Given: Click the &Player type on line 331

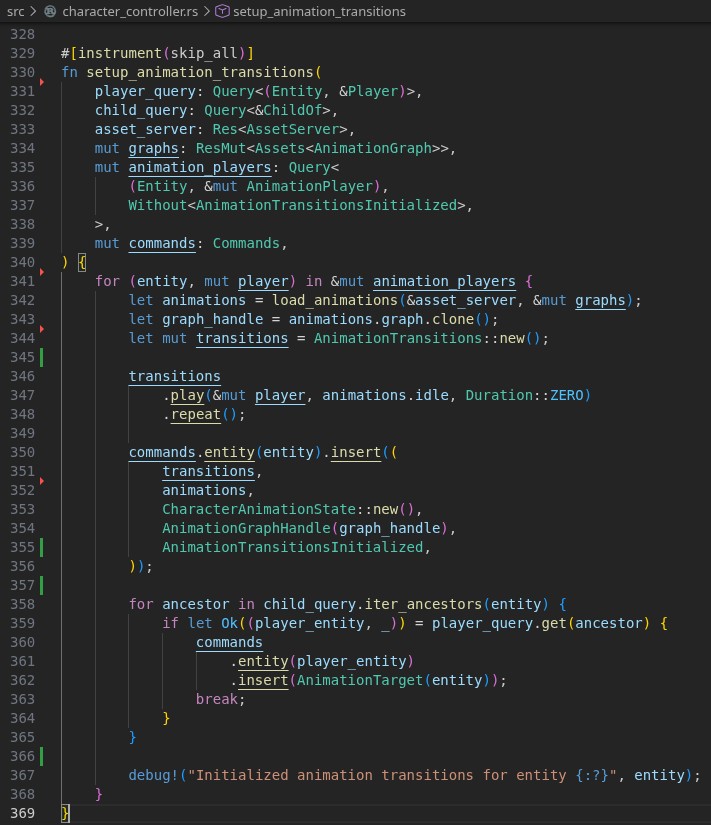Looking at the screenshot, I should pyautogui.click(x=368, y=91).
